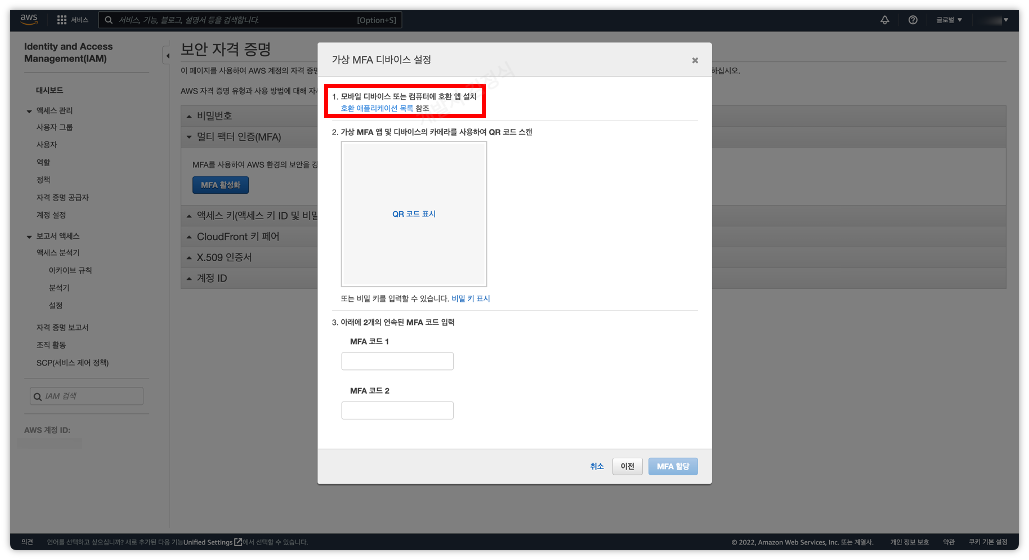Open 자격 증명 공급자 in sidebar
Screen dimensions: 1029x560
point(62,198)
